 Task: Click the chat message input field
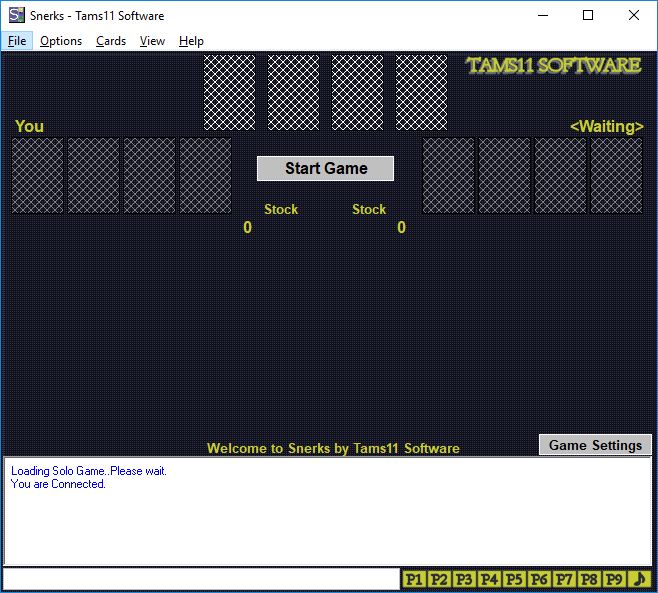point(201,579)
